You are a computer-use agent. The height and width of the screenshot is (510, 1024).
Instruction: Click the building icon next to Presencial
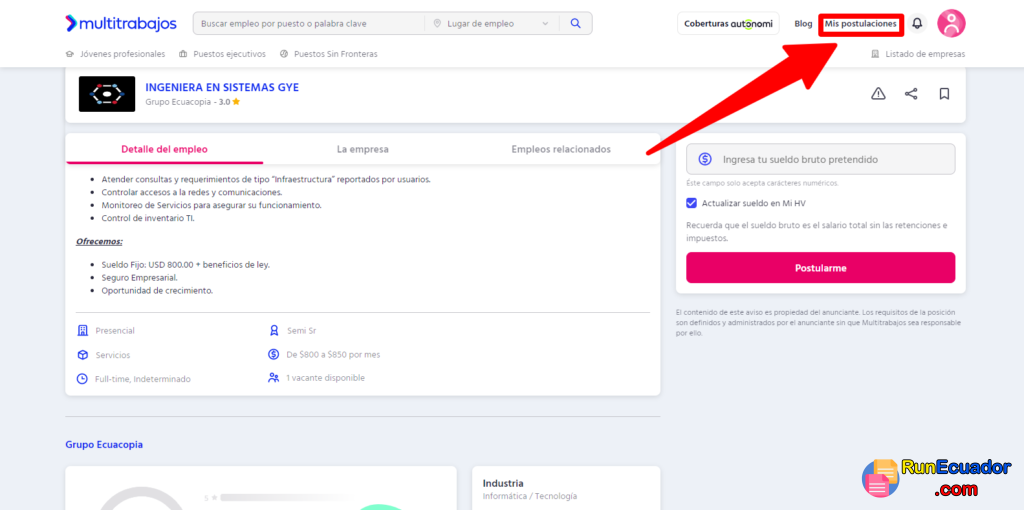click(82, 330)
